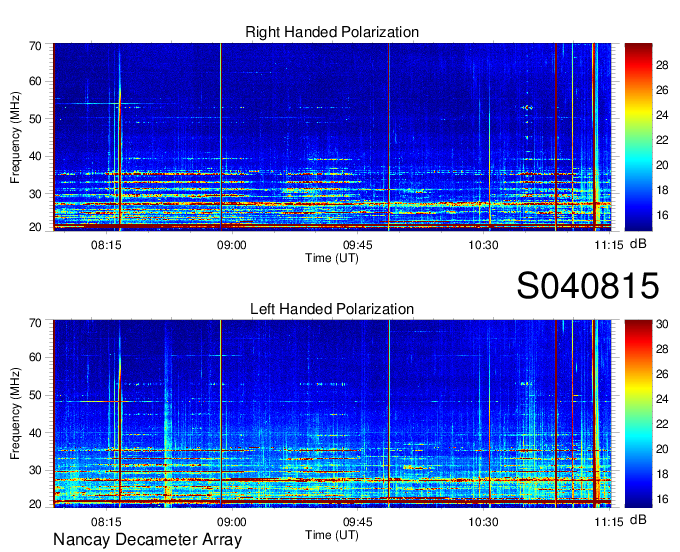Select 09:00 tick under Left Handed plot

click(x=232, y=522)
